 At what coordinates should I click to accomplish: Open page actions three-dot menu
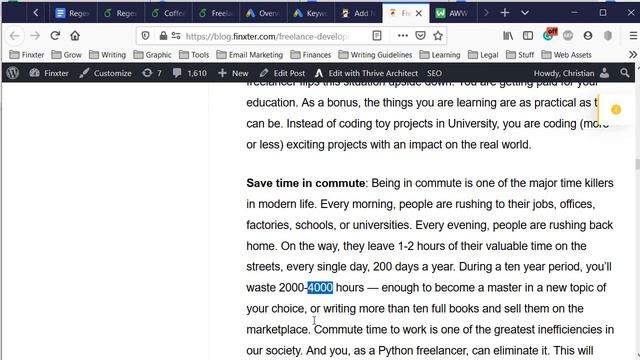(402, 36)
